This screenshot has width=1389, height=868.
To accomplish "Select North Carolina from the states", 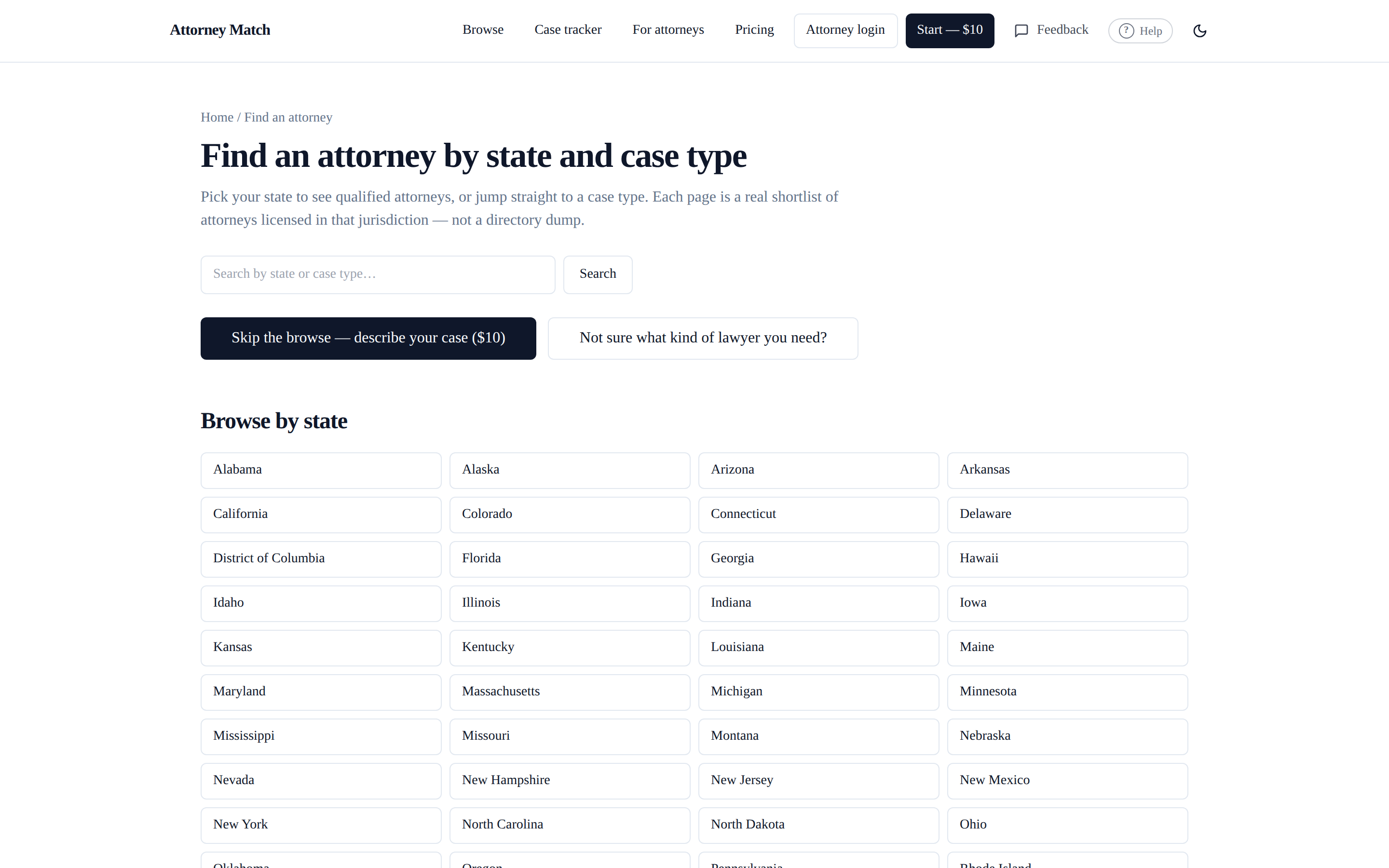I will (570, 825).
